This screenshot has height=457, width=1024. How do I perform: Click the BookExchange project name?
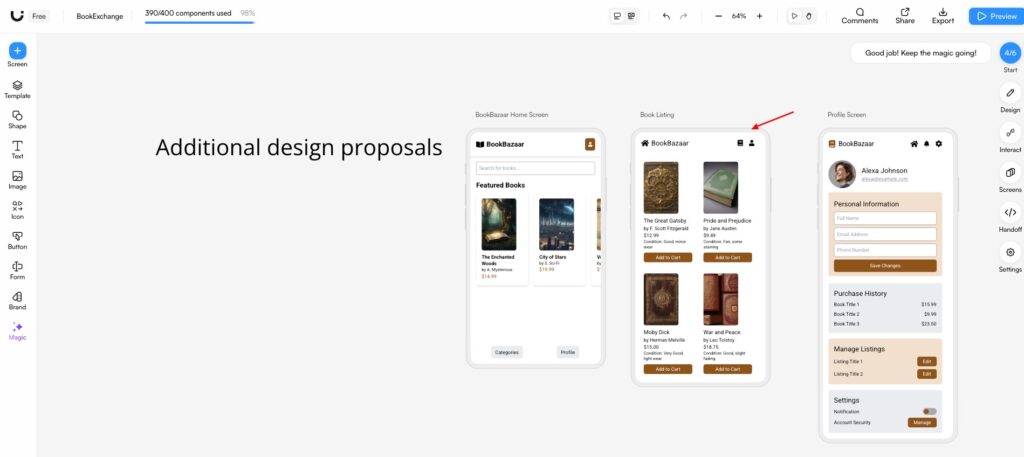click(99, 16)
